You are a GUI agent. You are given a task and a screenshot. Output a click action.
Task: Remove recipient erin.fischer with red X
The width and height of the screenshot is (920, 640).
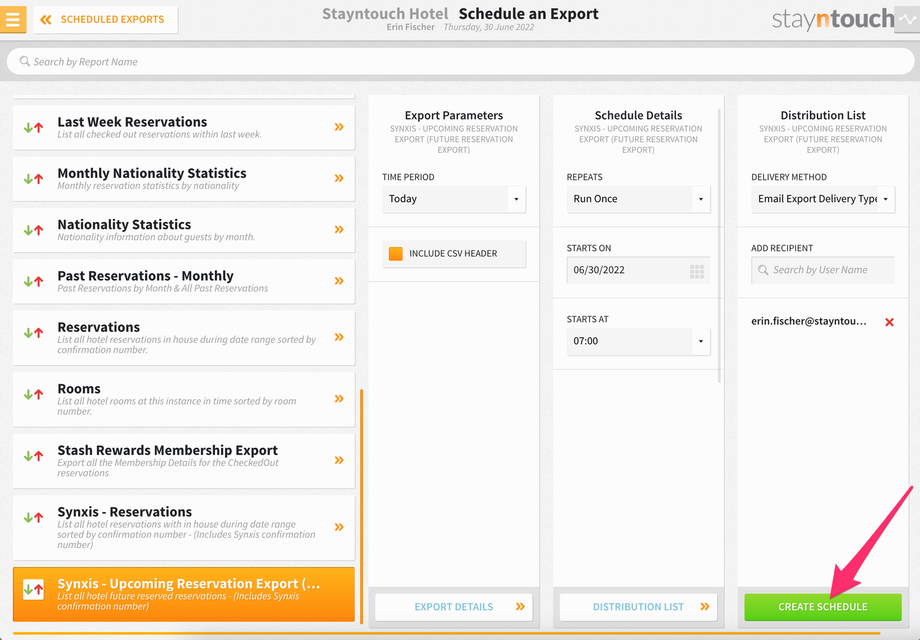point(889,322)
